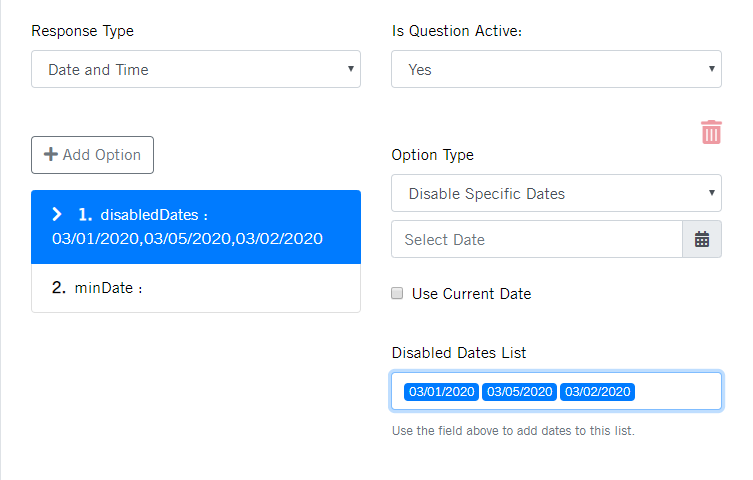The height and width of the screenshot is (480, 753).
Task: Click the helper text about adding dates
Action: tap(513, 431)
